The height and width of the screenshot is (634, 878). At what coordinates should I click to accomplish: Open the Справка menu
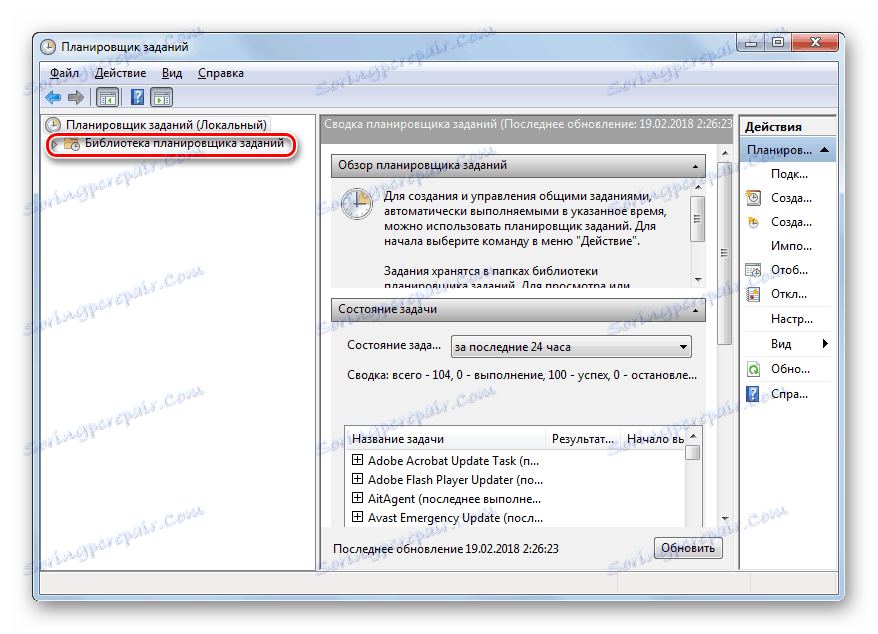(x=221, y=73)
